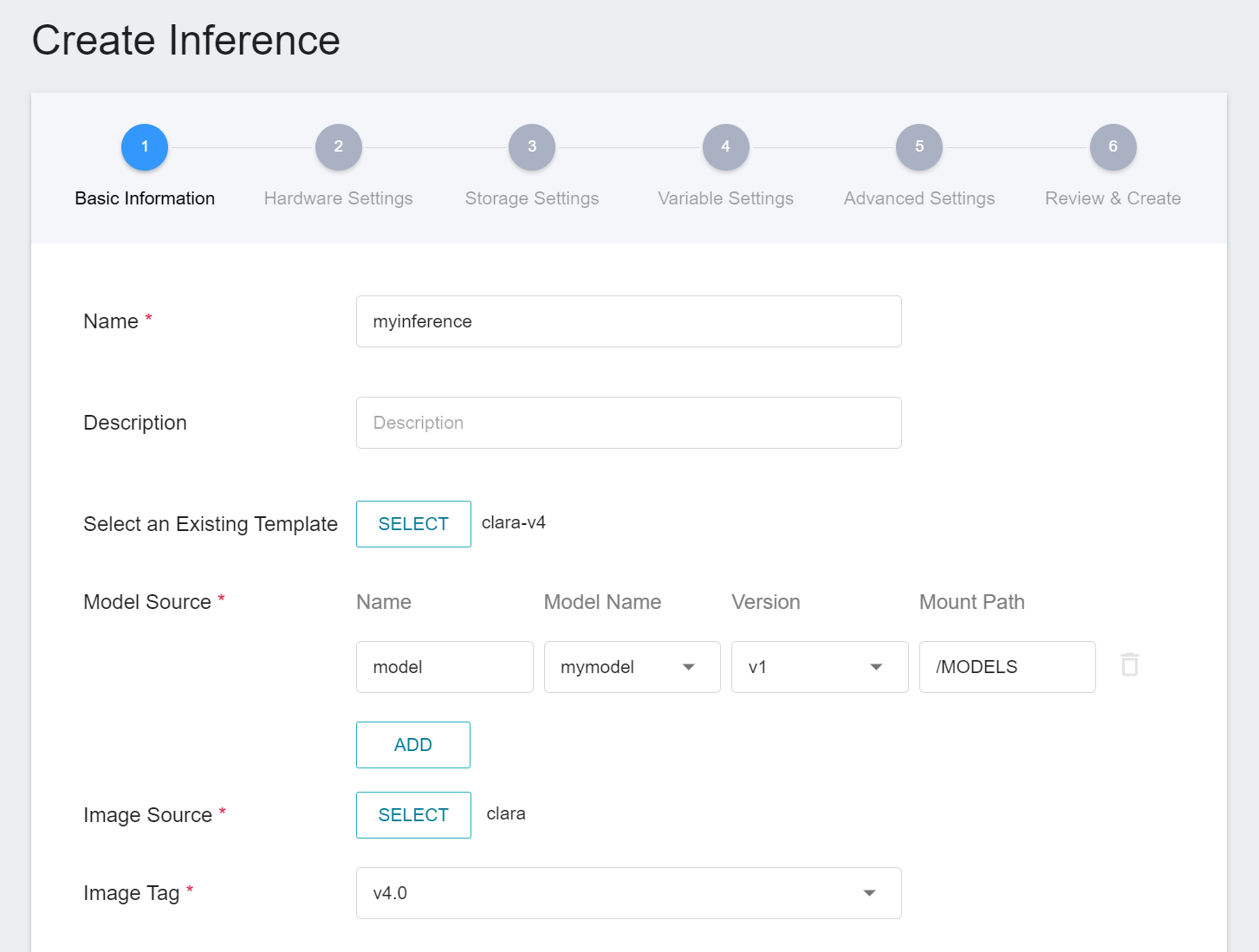Image resolution: width=1259 pixels, height=952 pixels.
Task: Click the Storage Settings step label
Action: pos(532,198)
